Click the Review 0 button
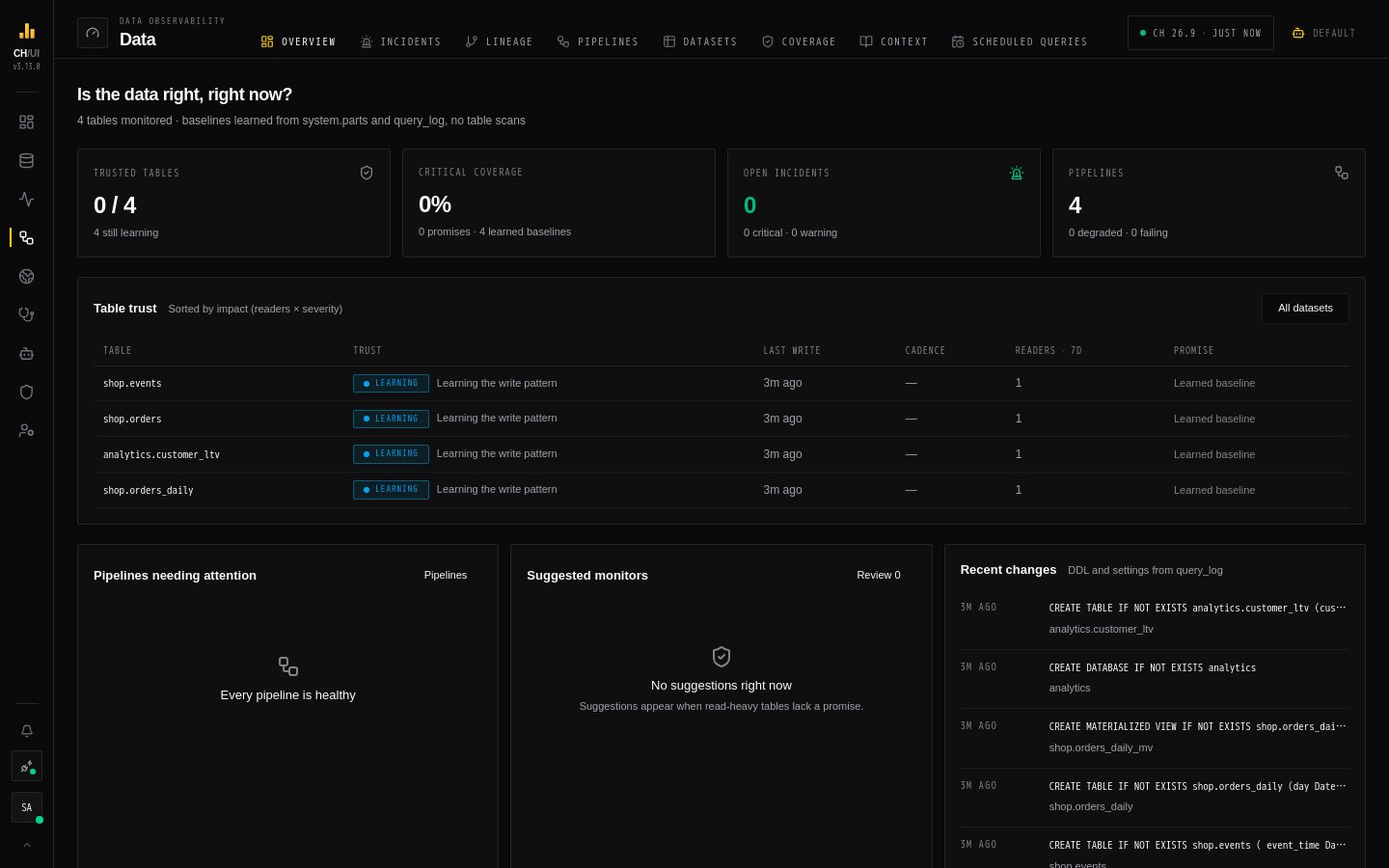 (879, 576)
